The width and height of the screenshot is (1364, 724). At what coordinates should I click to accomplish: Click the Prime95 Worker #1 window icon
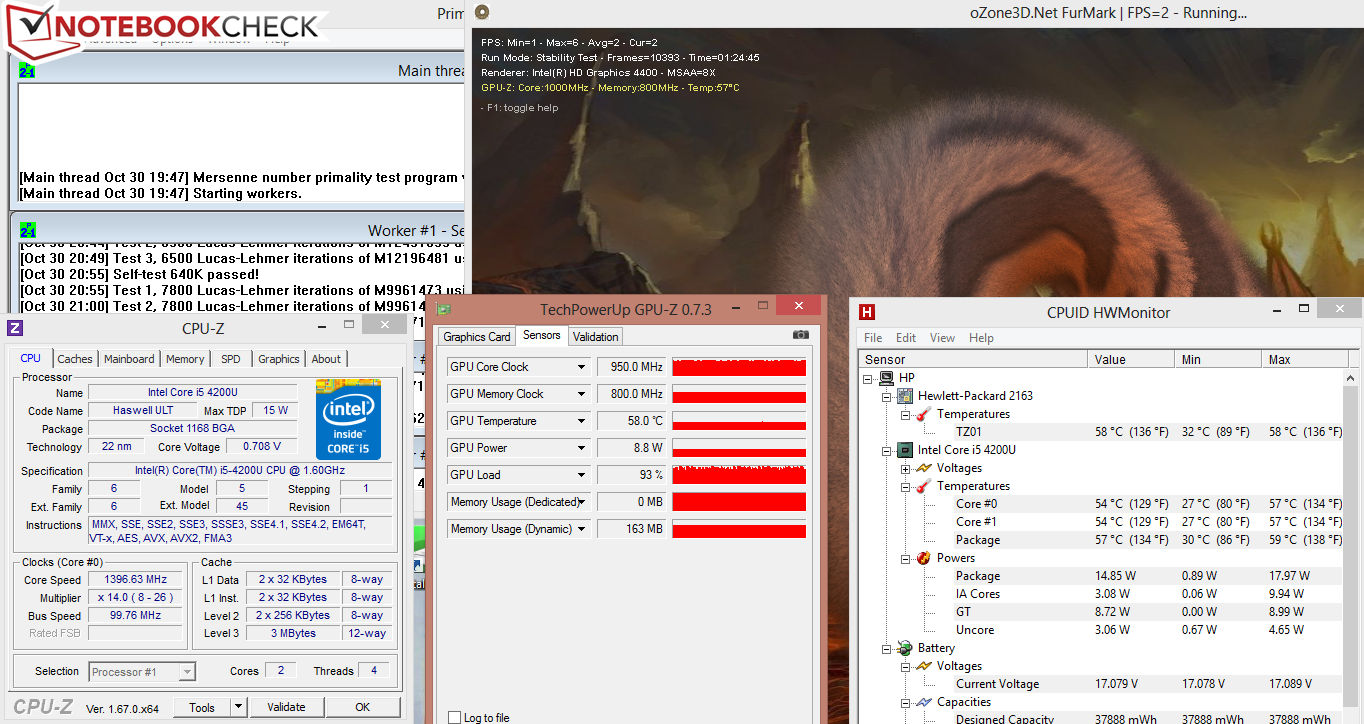(x=28, y=231)
